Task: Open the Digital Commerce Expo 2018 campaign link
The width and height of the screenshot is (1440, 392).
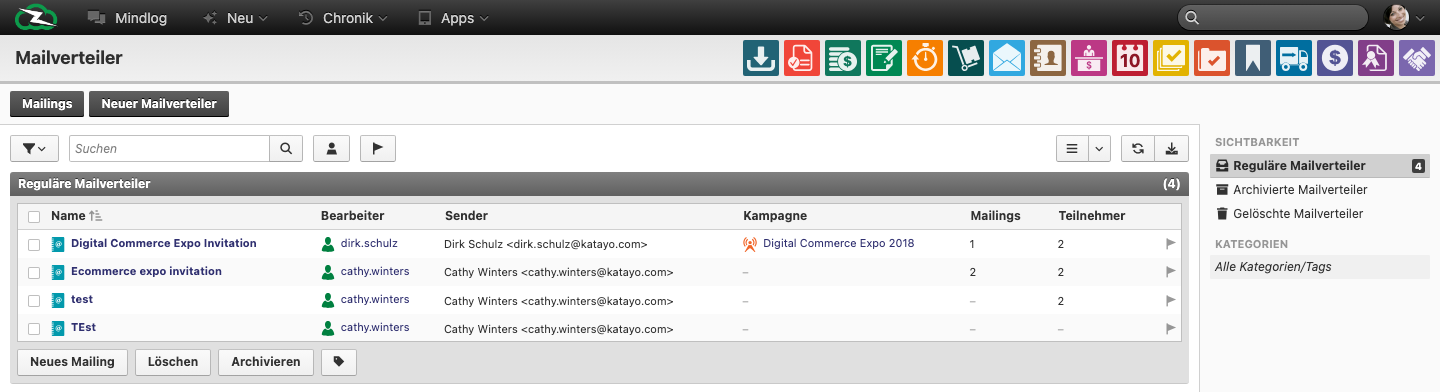Action: (x=838, y=243)
